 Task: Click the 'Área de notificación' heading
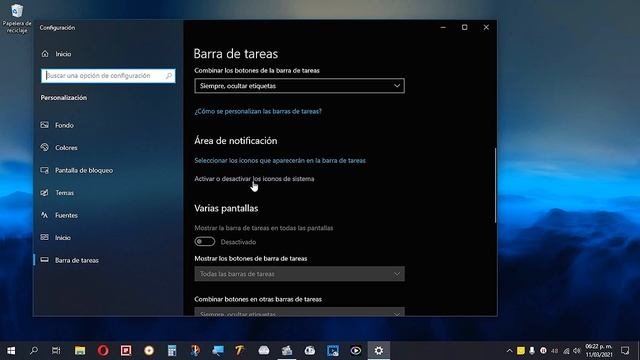pyautogui.click(x=236, y=141)
